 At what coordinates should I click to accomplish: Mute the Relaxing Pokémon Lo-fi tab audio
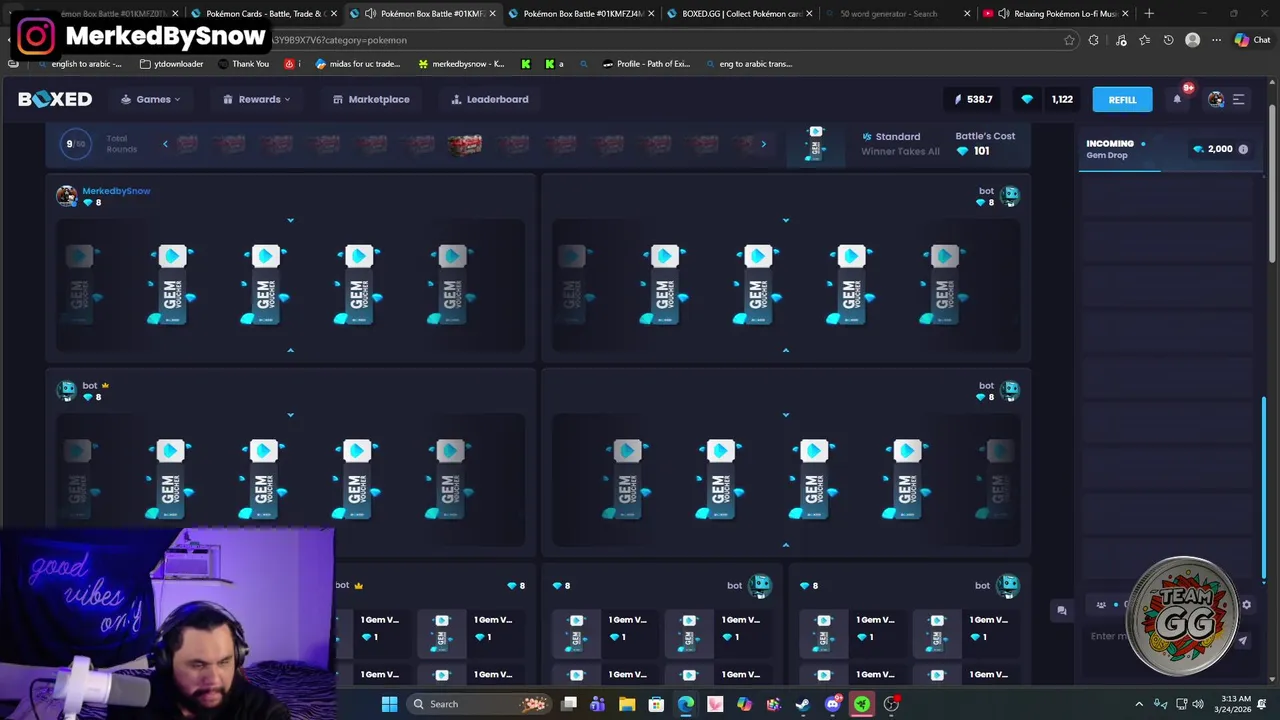pyautogui.click(x=1003, y=14)
